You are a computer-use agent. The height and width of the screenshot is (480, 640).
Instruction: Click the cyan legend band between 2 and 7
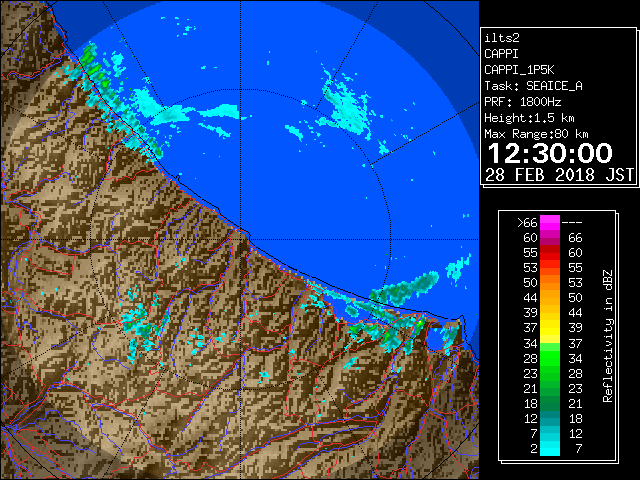550,449
